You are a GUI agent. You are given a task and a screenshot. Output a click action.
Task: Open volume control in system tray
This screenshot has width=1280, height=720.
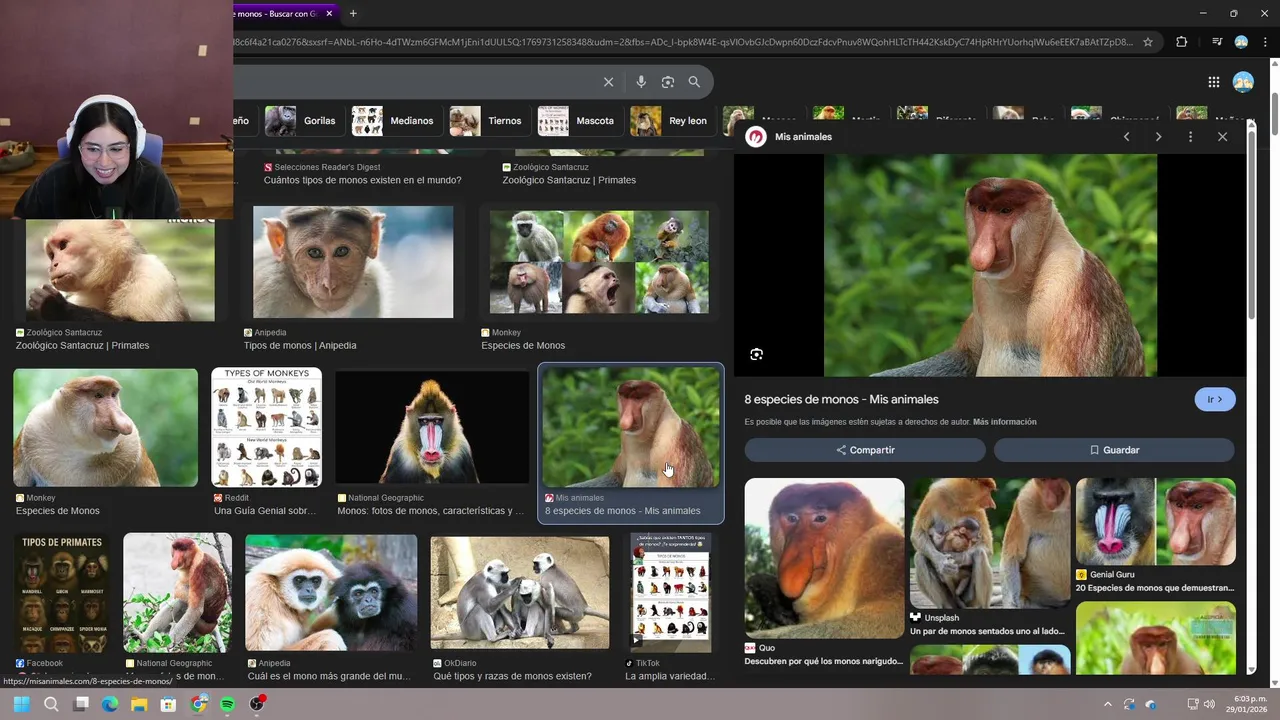(1209, 704)
